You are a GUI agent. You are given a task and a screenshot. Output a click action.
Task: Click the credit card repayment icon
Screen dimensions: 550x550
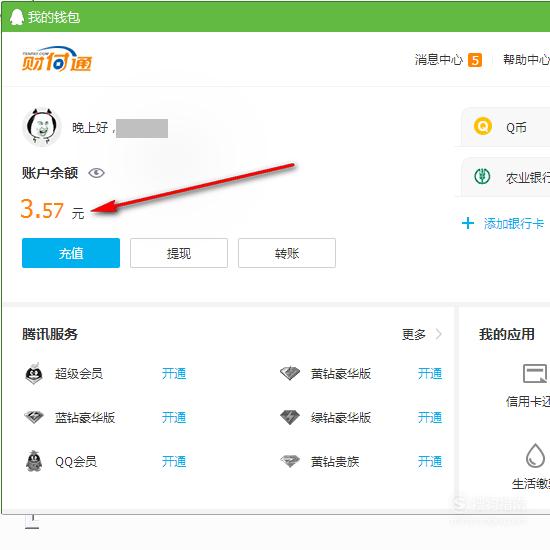[535, 373]
